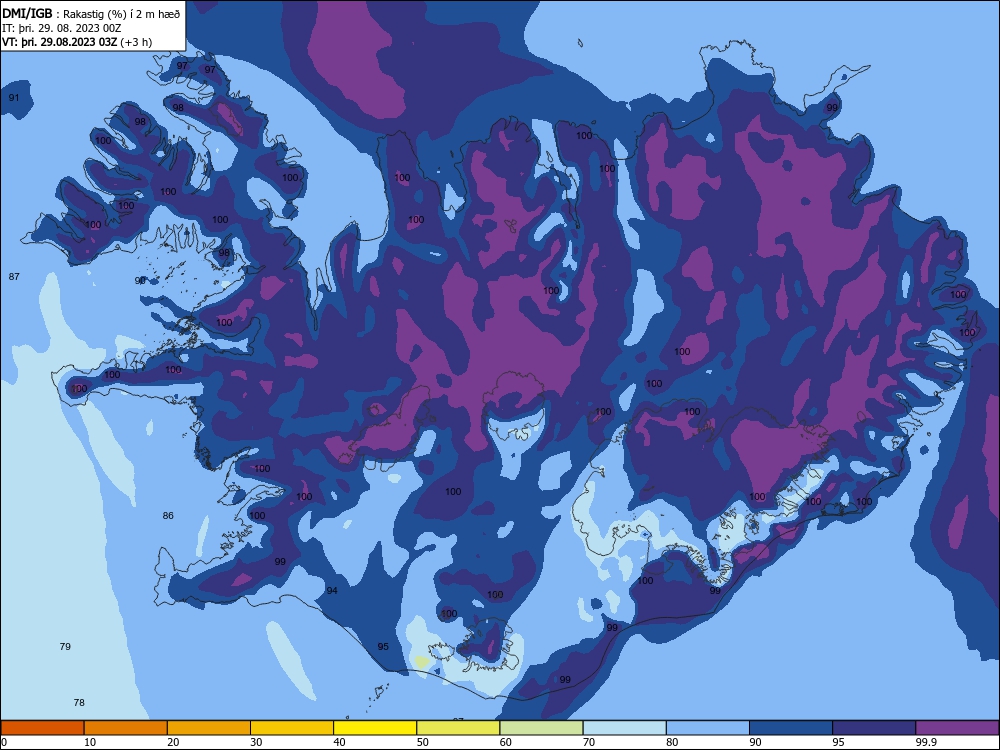Click the humidity value '79' on the map
The image size is (1000, 750).
[x=65, y=646]
